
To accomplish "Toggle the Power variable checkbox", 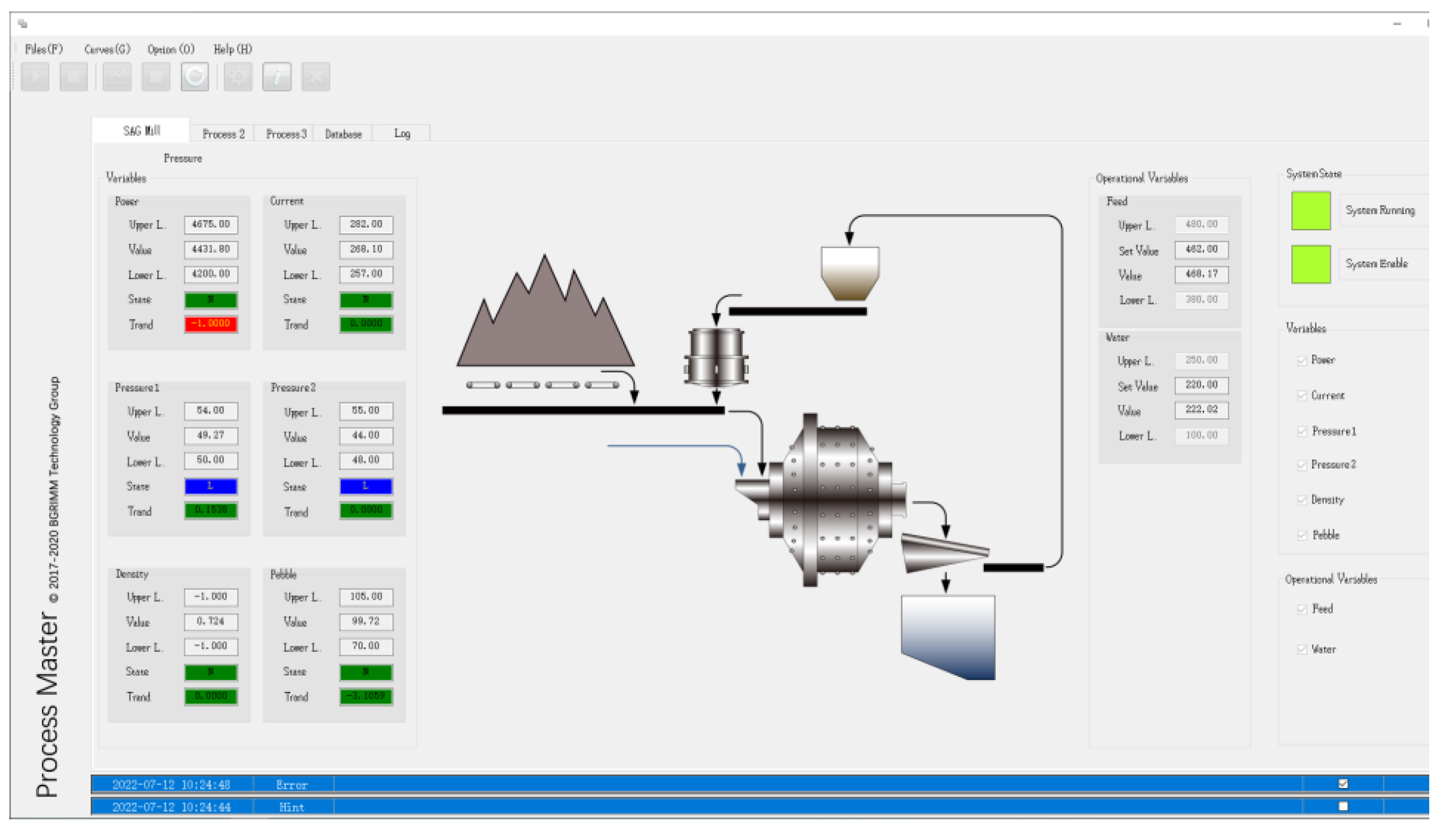I will 1302,360.
